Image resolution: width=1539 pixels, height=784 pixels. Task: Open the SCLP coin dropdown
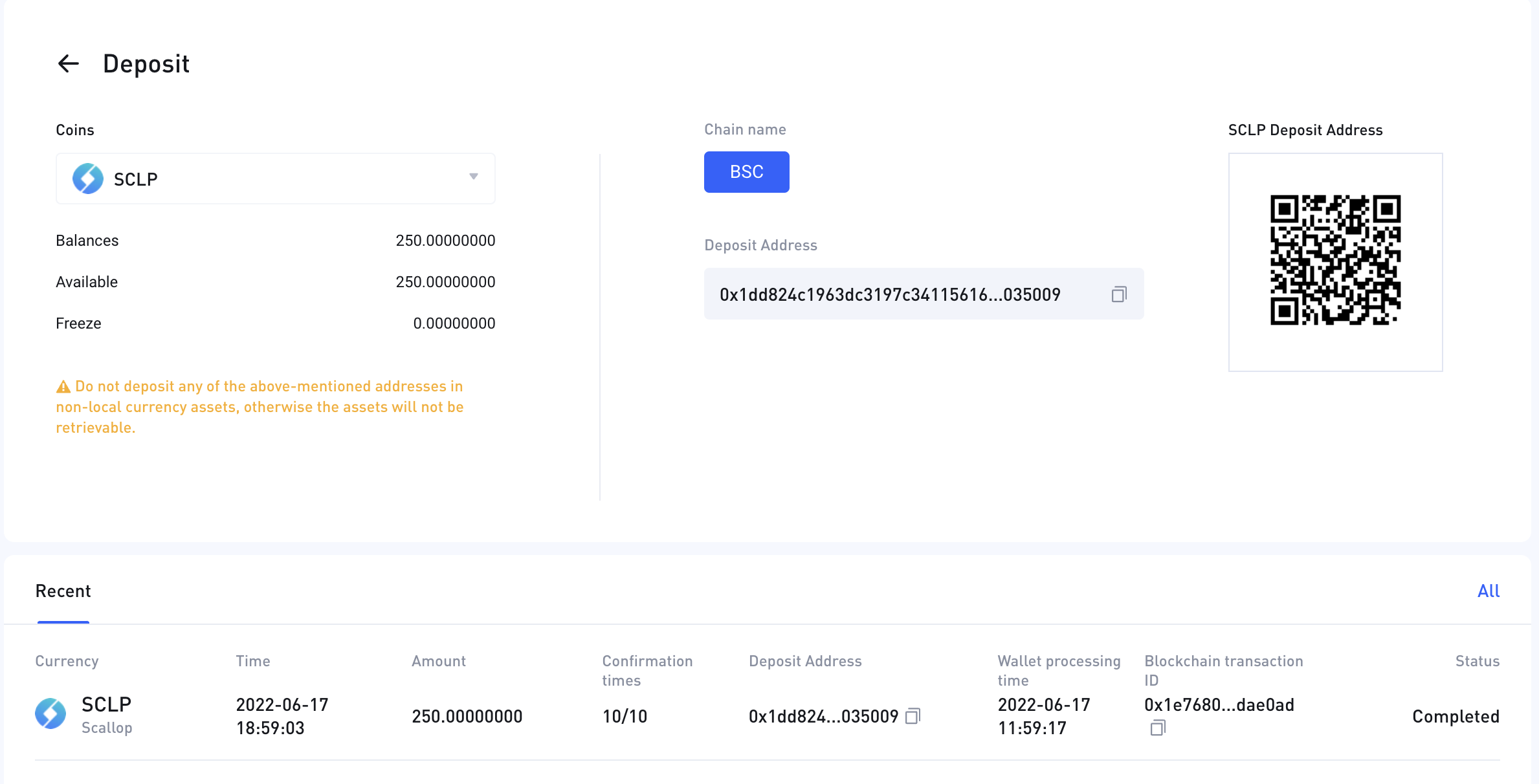click(x=276, y=179)
